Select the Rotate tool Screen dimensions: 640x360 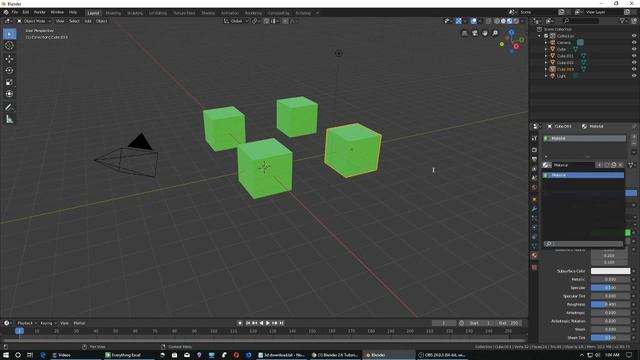coord(9,70)
